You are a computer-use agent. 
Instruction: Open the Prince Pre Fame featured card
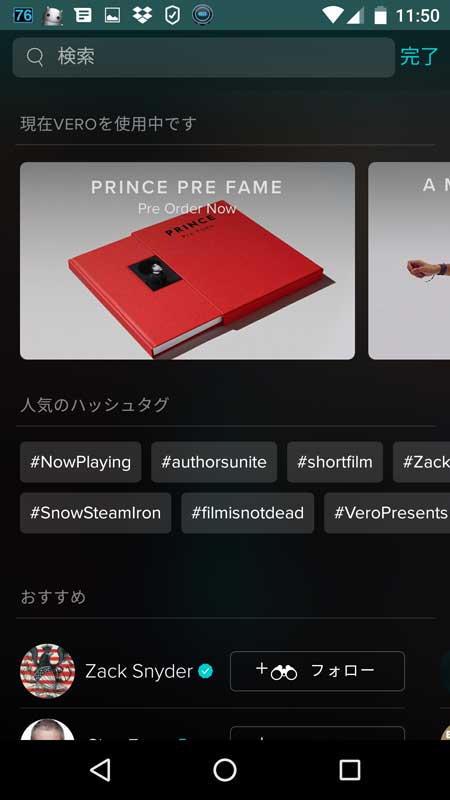187,261
